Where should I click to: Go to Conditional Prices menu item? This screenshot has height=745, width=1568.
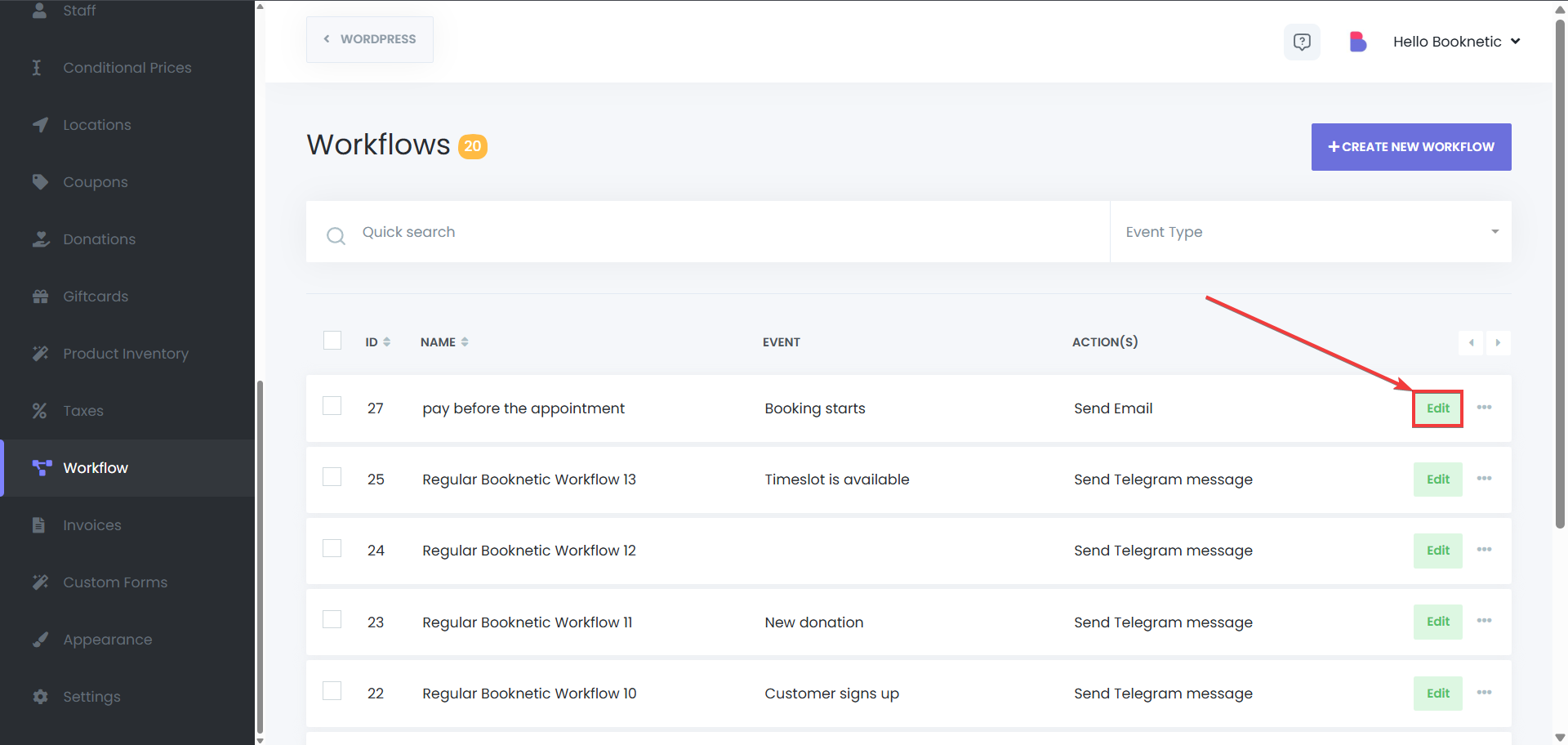tap(127, 68)
